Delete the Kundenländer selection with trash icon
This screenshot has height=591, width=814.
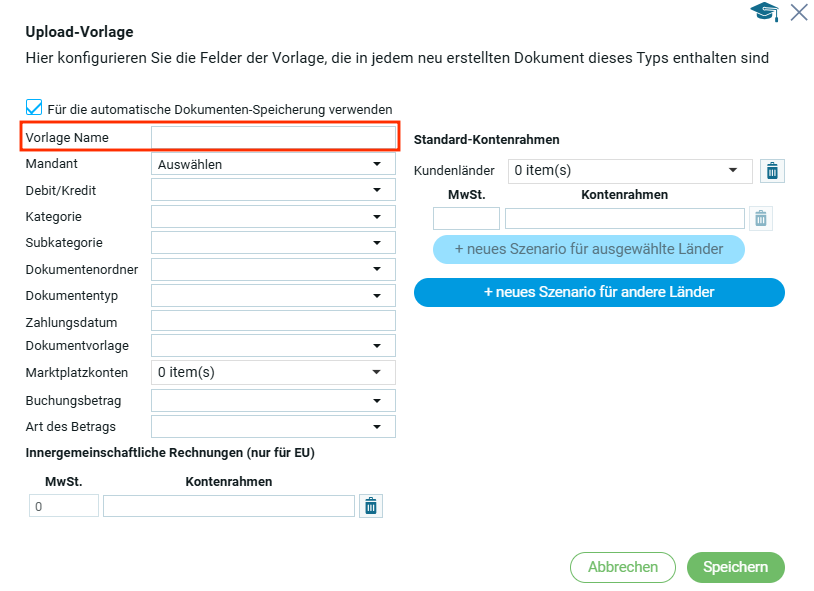(x=772, y=171)
